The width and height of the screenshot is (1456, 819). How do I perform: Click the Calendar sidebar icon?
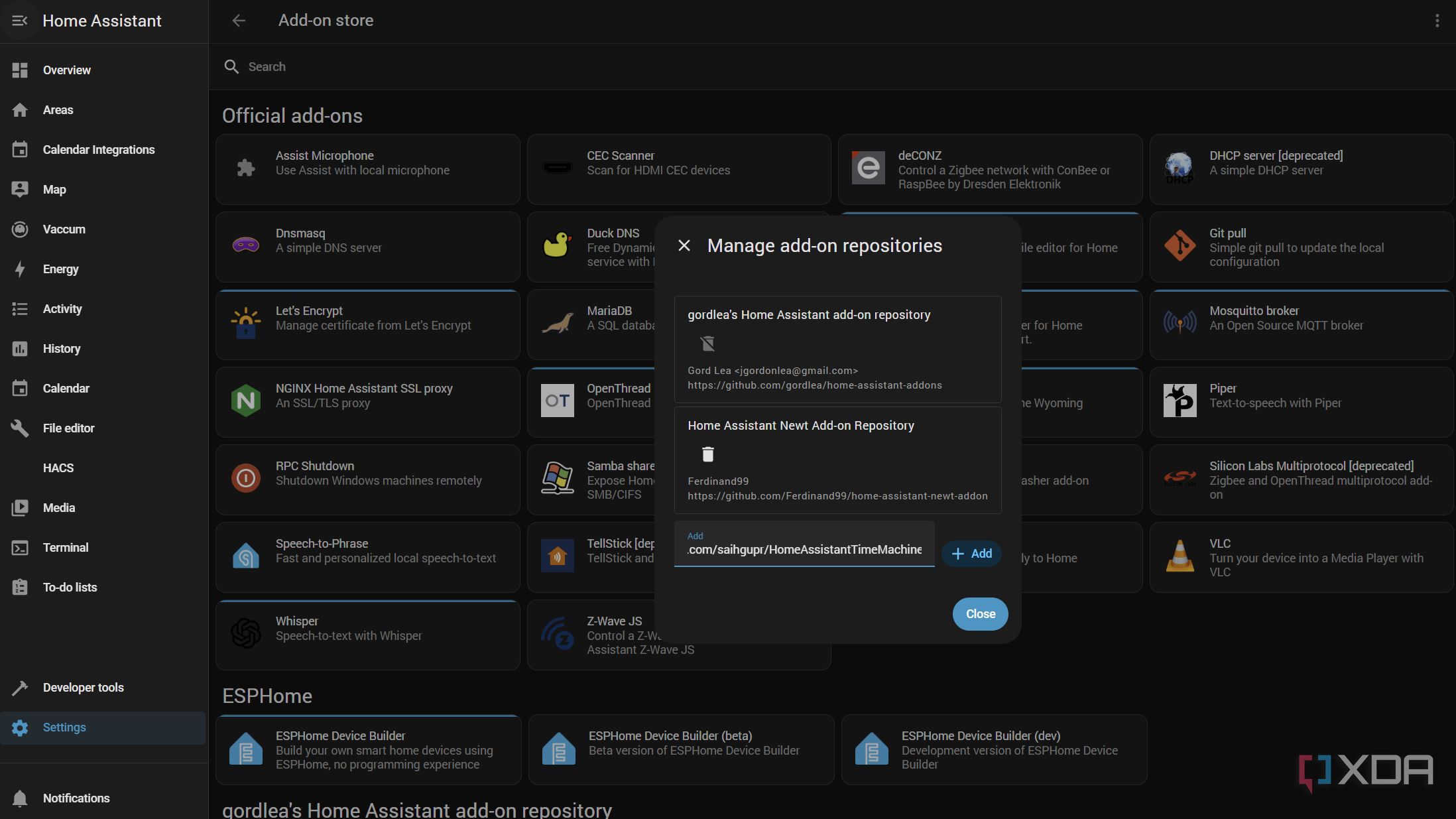pos(20,389)
